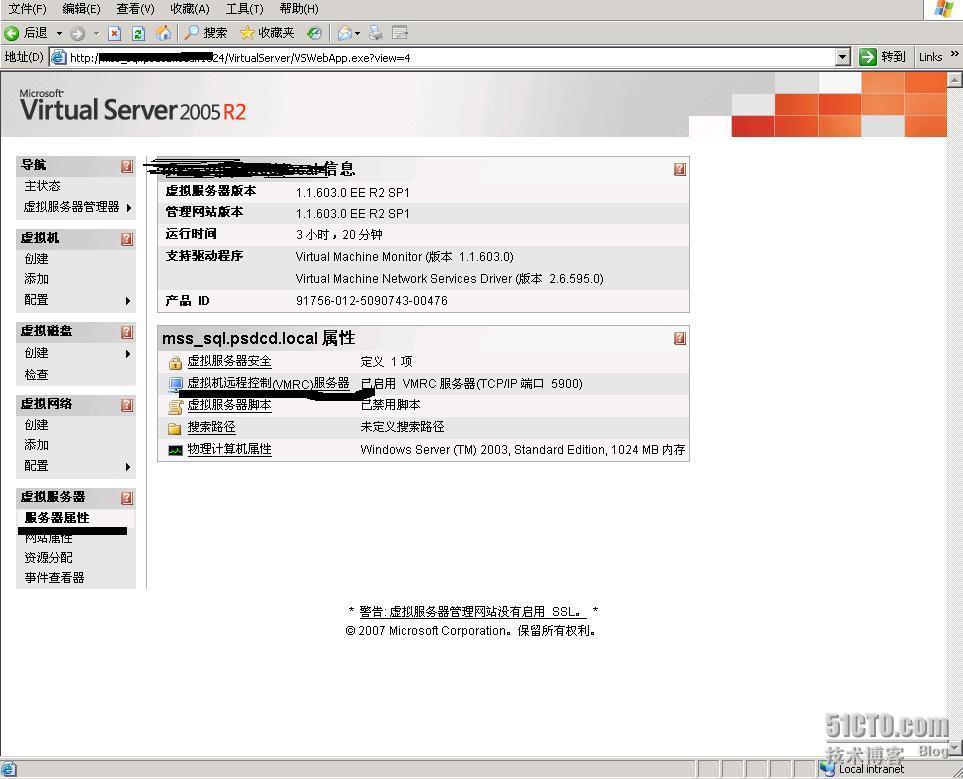Image resolution: width=963 pixels, height=779 pixels.
Task: Expand 配置 submenu under 虚拟网络
Action: pos(128,467)
